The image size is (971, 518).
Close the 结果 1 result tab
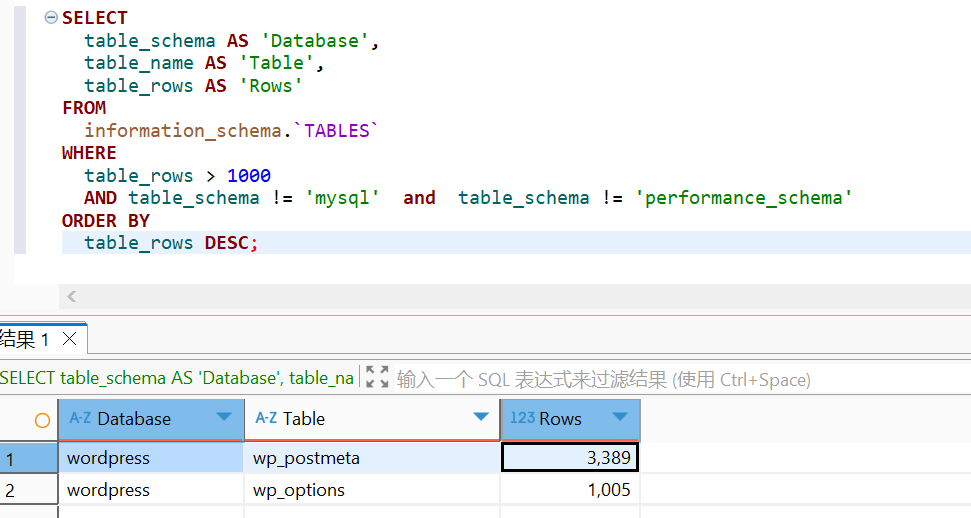(x=69, y=339)
